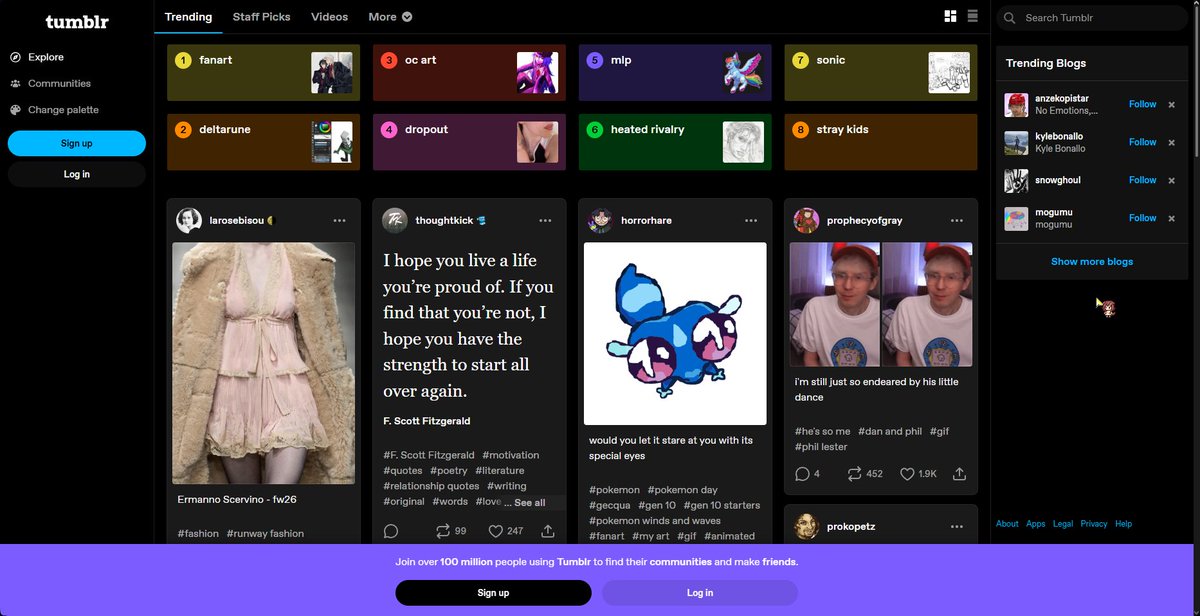Open the #pokemon day tag
The image size is (1200, 616).
[x=682, y=490]
